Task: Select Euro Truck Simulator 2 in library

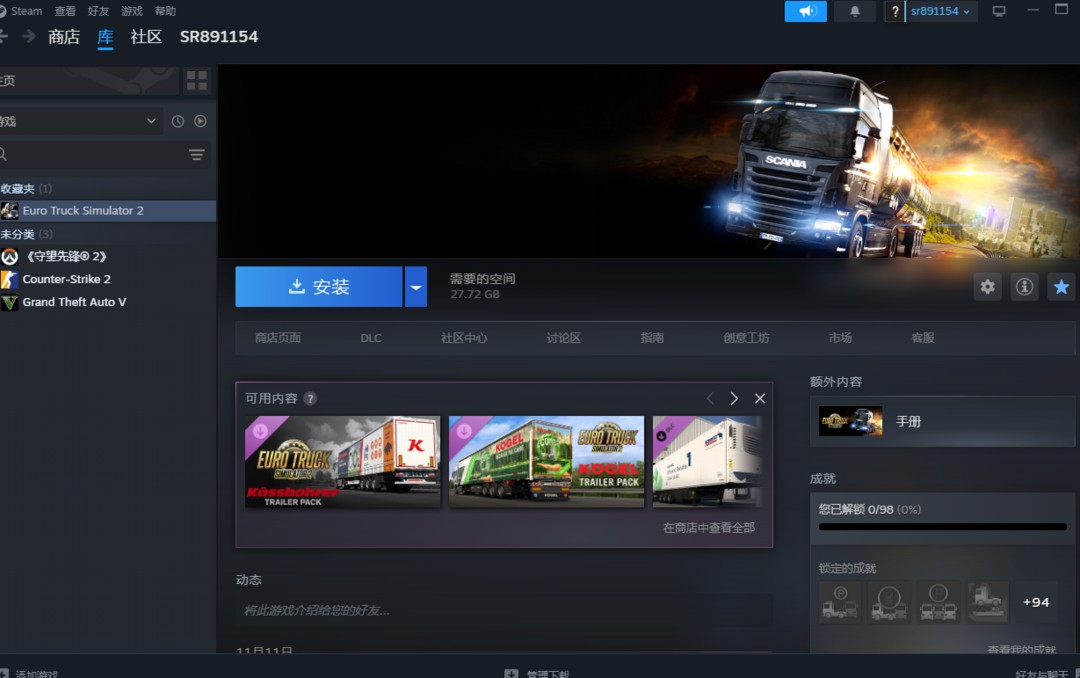Action: click(108, 211)
